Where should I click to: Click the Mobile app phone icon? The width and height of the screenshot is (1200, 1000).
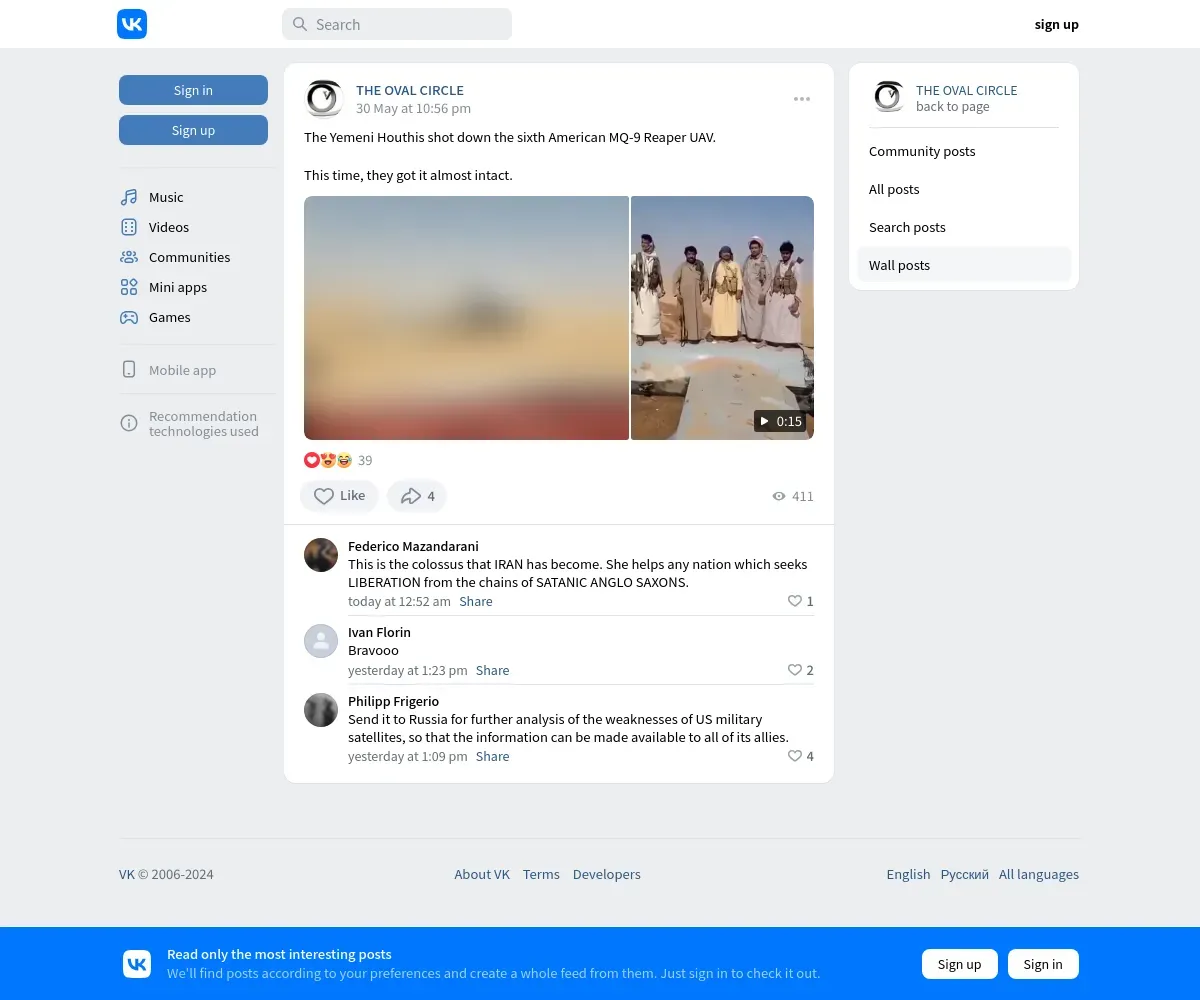coord(129,370)
